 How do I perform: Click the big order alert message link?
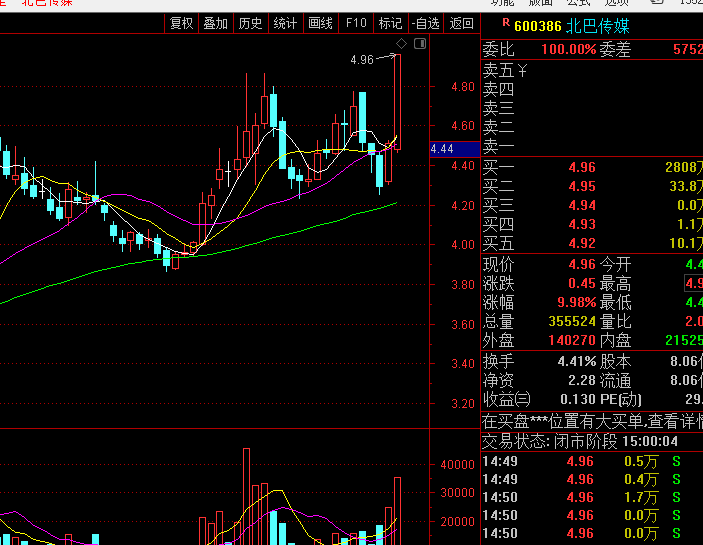click(592, 421)
